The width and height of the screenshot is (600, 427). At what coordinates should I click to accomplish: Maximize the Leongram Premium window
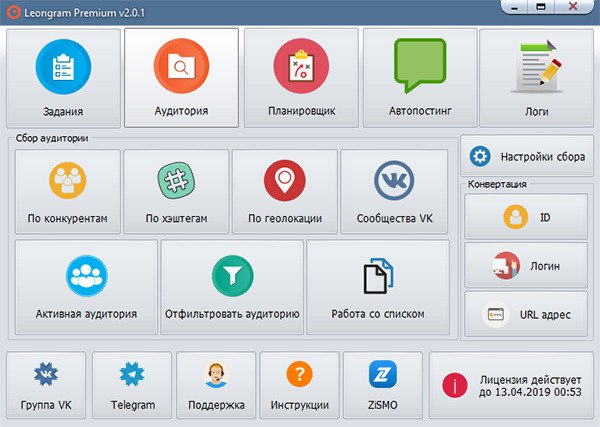541,7
